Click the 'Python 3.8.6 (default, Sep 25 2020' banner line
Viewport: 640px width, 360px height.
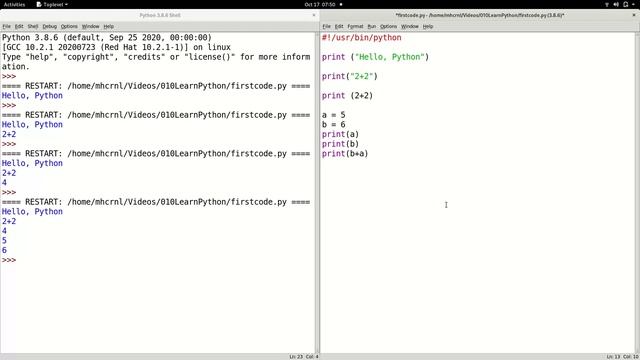point(107,38)
